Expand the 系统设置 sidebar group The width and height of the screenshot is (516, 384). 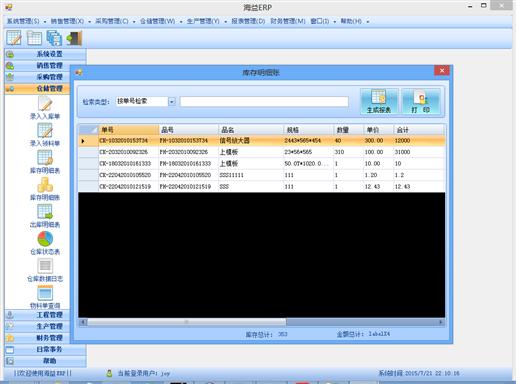(45, 54)
